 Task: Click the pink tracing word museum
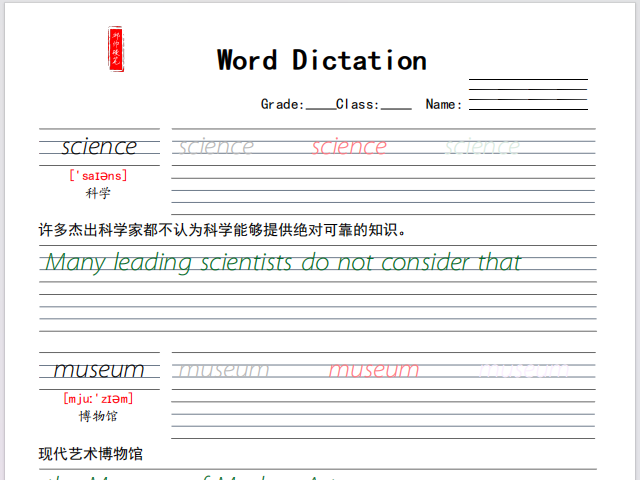pos(374,370)
